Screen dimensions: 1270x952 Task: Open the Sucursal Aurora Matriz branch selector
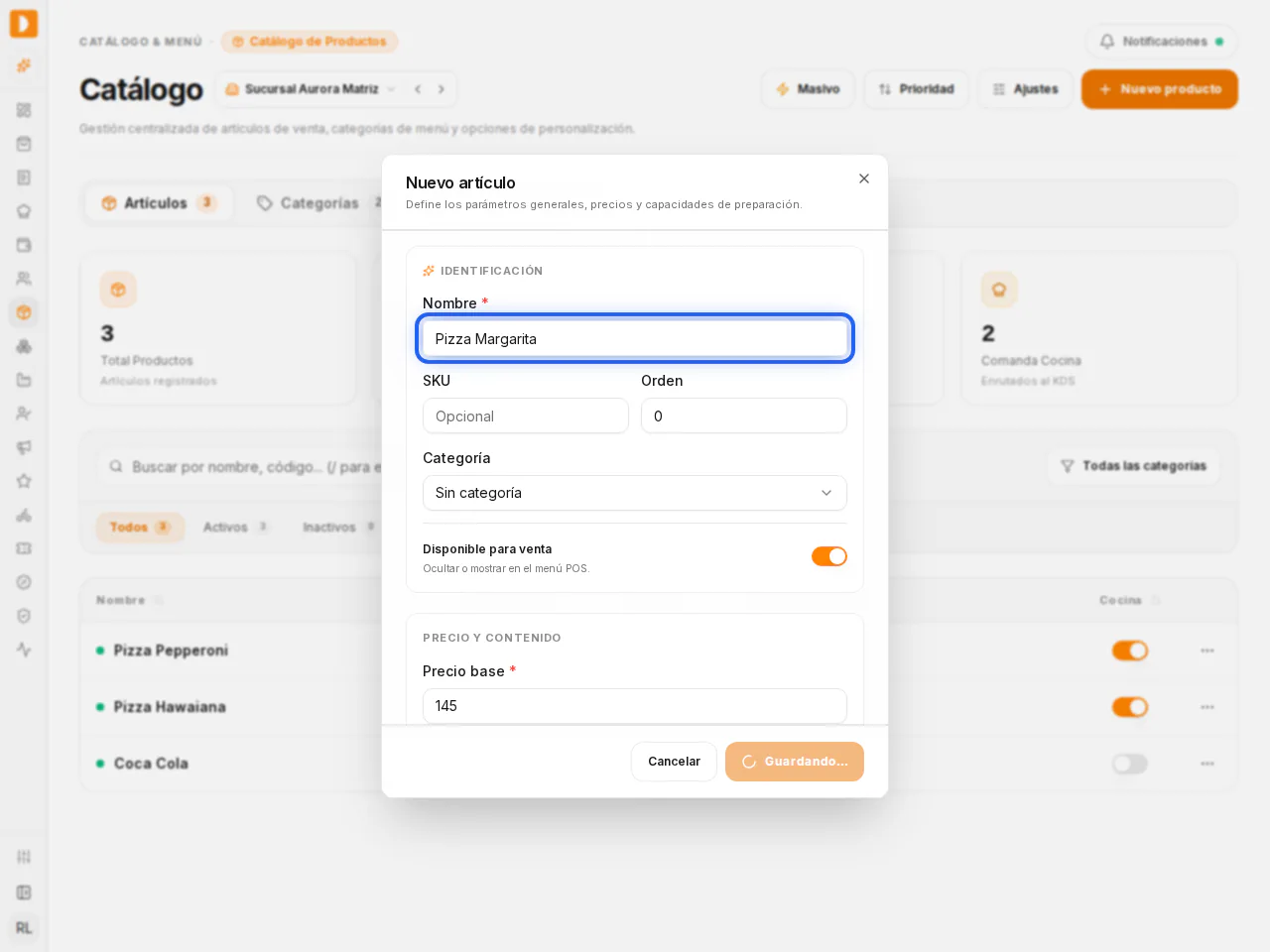(x=310, y=89)
